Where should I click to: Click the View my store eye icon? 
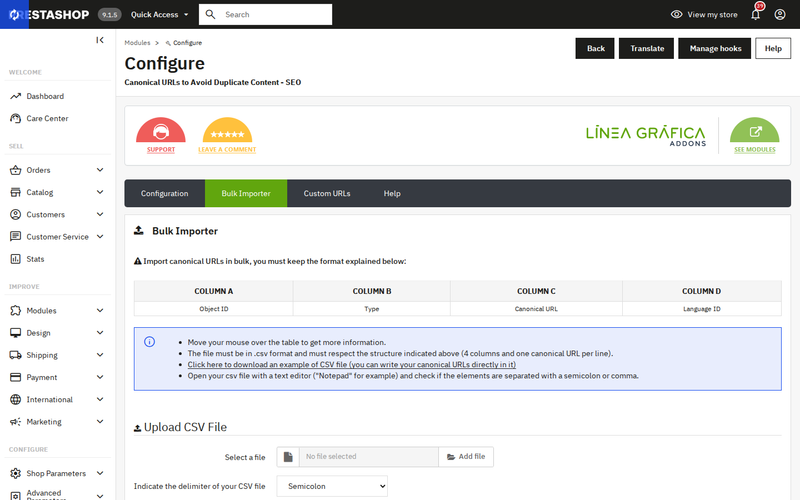[677, 14]
